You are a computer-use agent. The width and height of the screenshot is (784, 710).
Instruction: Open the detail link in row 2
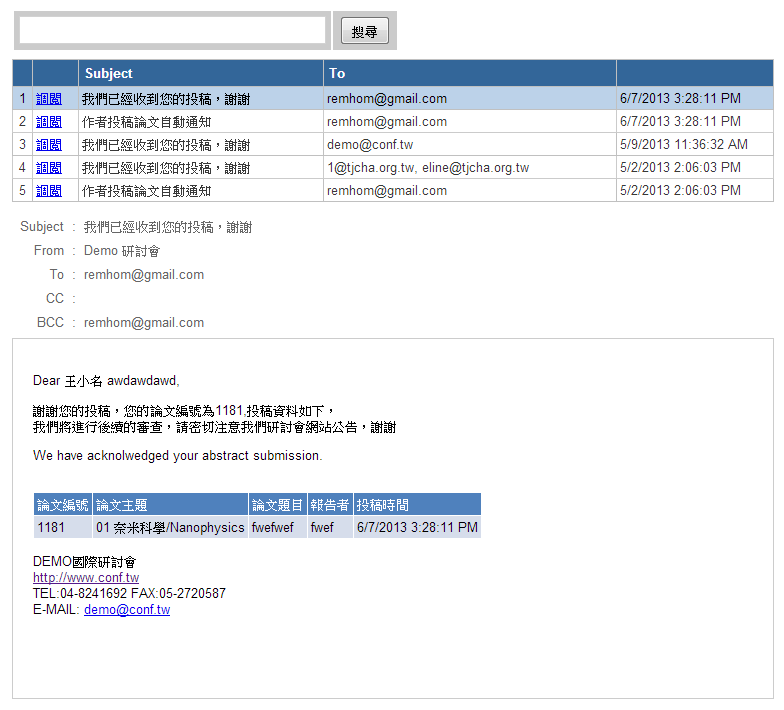click(x=49, y=122)
